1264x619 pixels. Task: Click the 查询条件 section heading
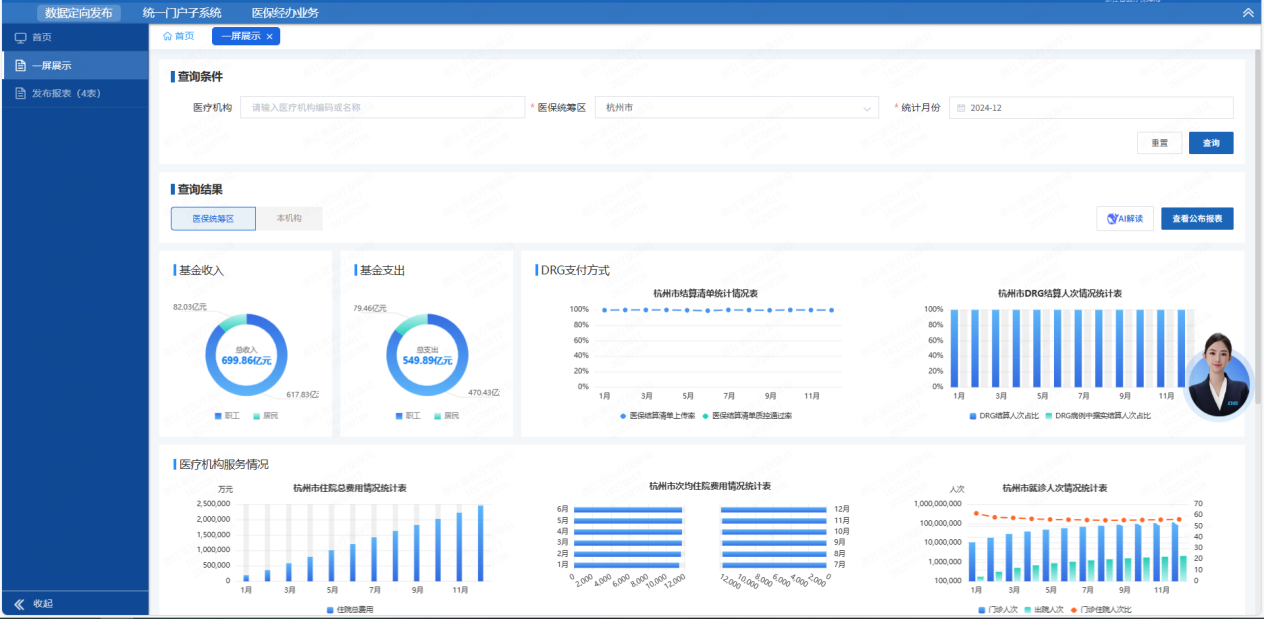click(200, 76)
